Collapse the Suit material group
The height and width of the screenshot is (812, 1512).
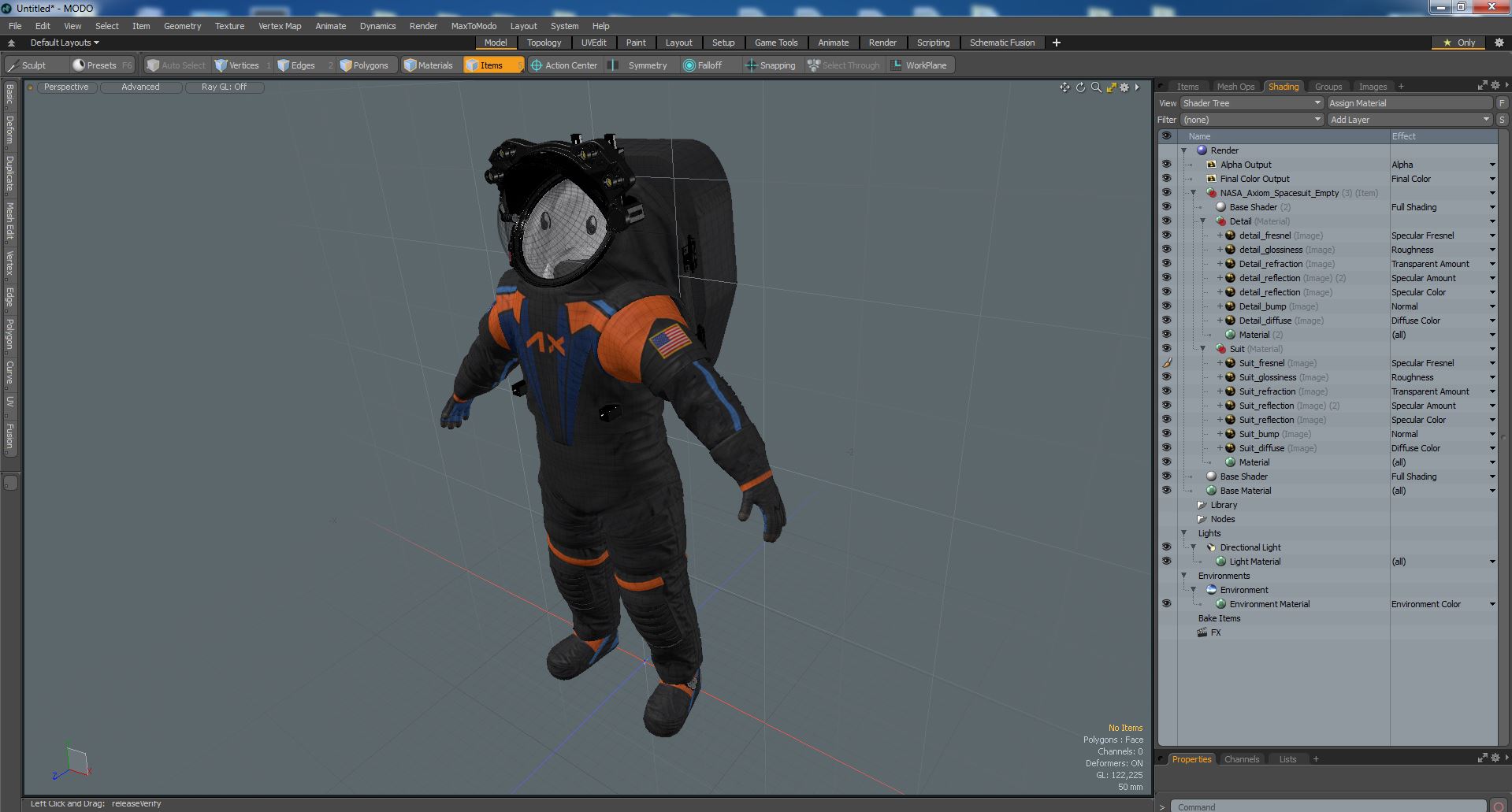pyautogui.click(x=1202, y=349)
